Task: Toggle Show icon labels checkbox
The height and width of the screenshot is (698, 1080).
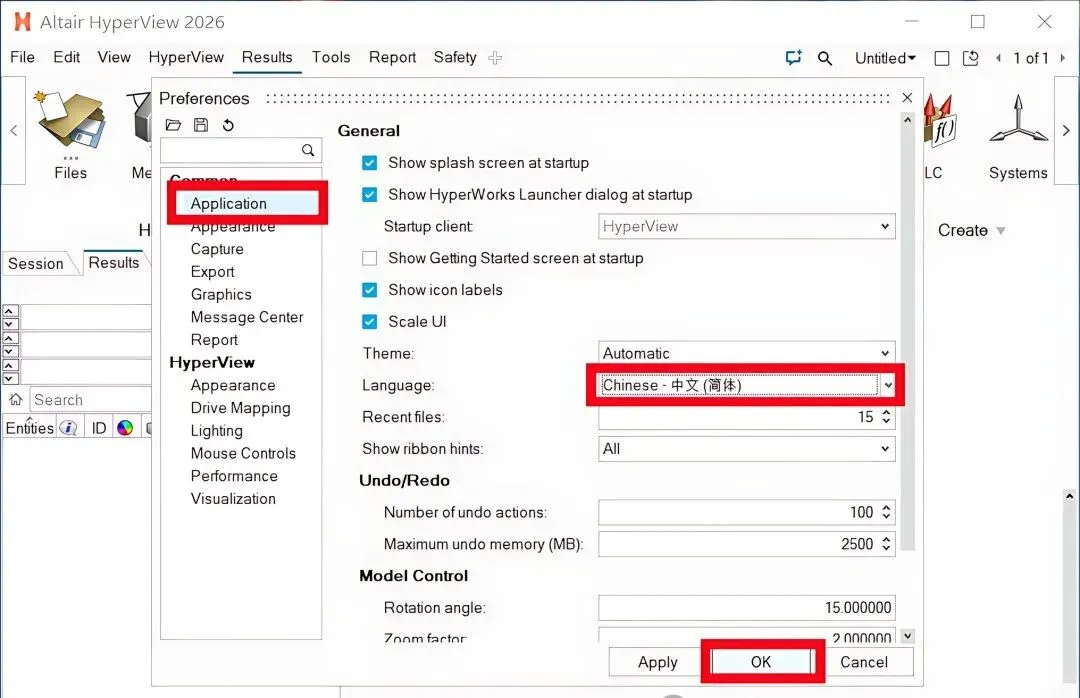Action: (370, 290)
